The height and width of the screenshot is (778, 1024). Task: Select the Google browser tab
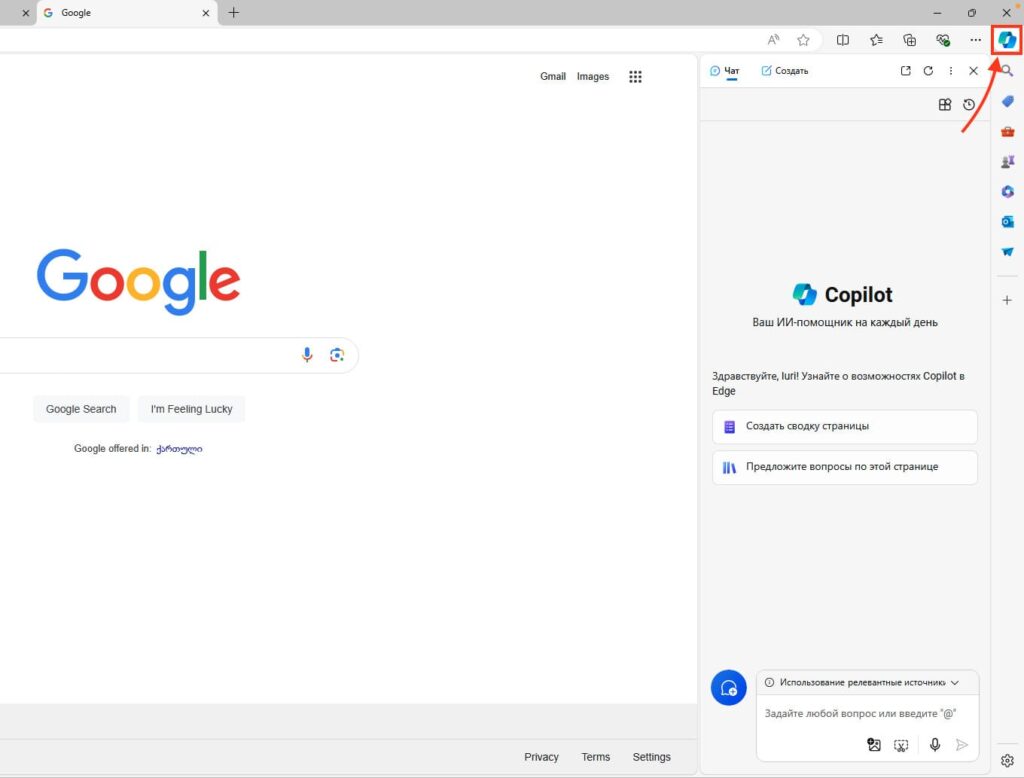(127, 12)
